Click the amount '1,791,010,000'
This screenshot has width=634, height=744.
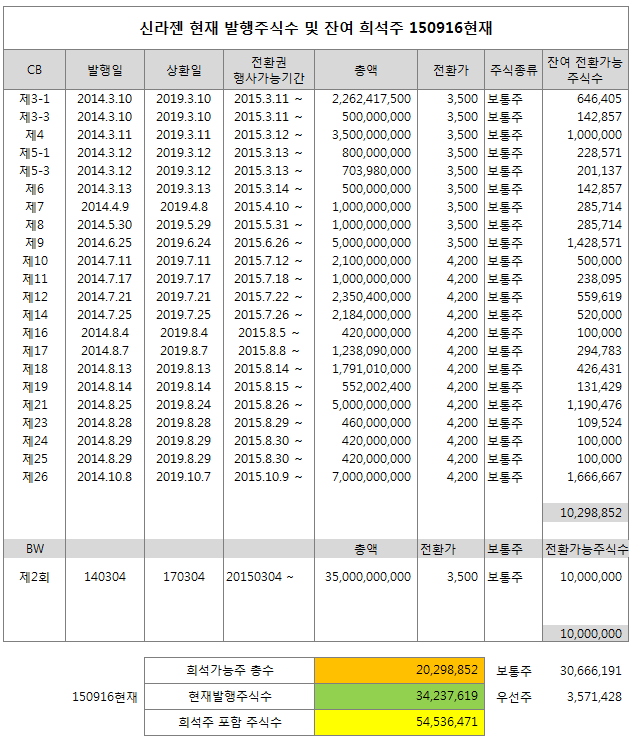pyautogui.click(x=371, y=369)
